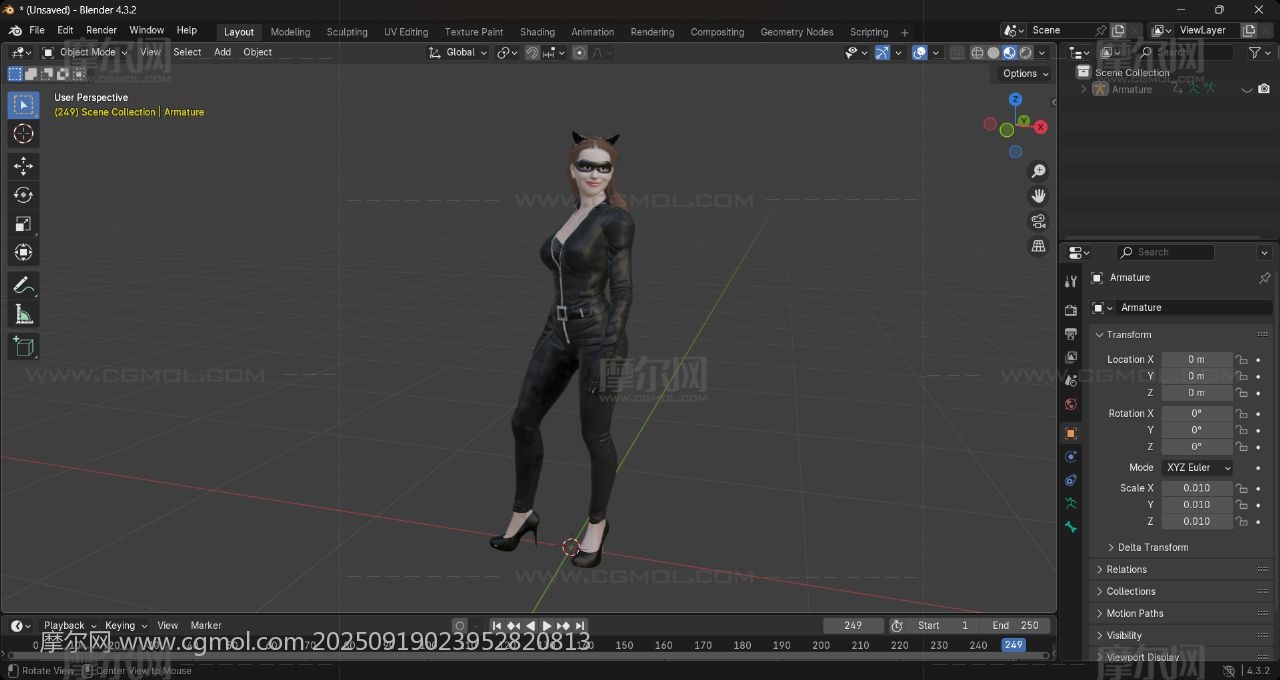Select the Add Cube tool
The height and width of the screenshot is (680, 1280).
24,347
